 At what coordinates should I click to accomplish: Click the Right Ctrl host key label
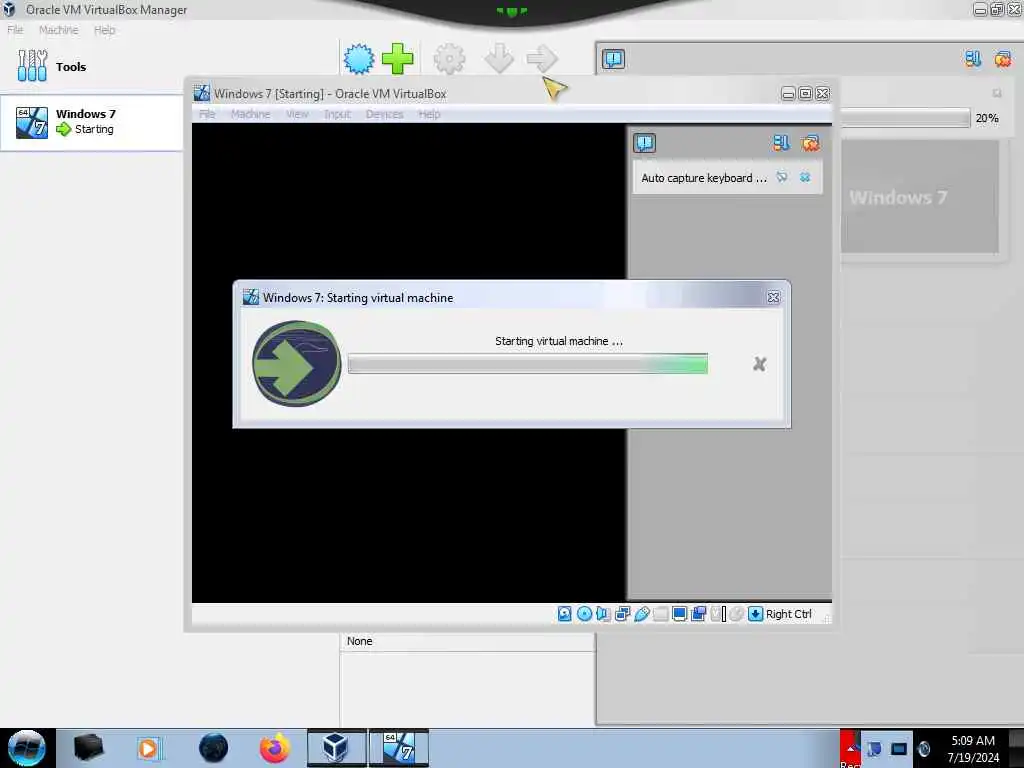(788, 614)
